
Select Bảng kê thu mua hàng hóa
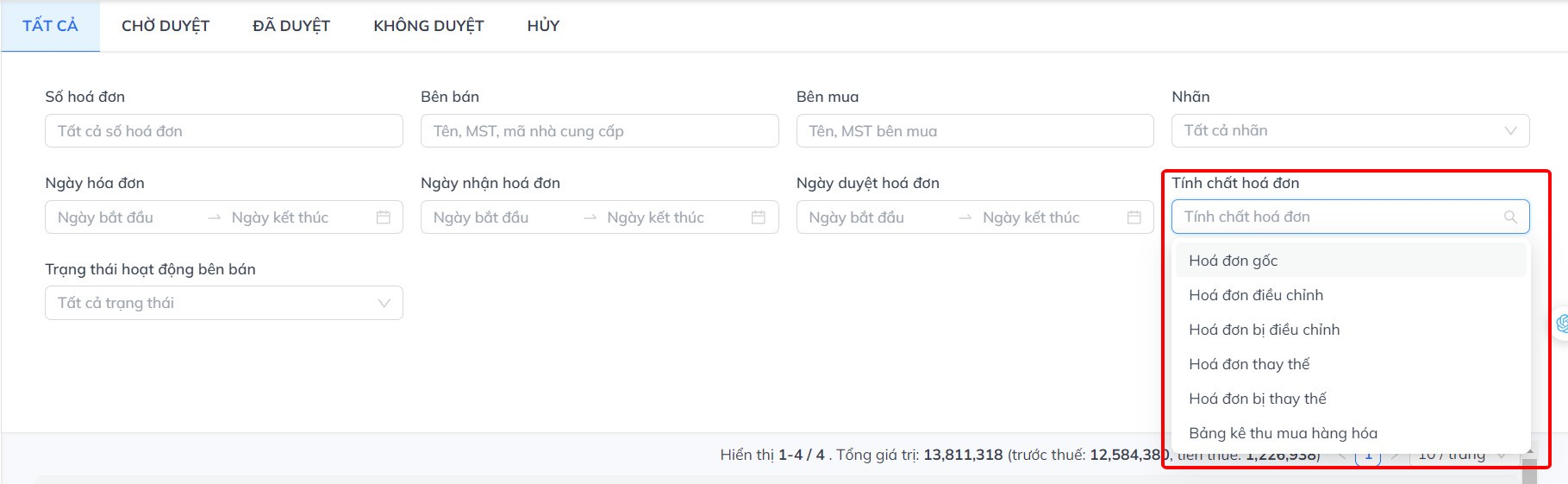1283,433
